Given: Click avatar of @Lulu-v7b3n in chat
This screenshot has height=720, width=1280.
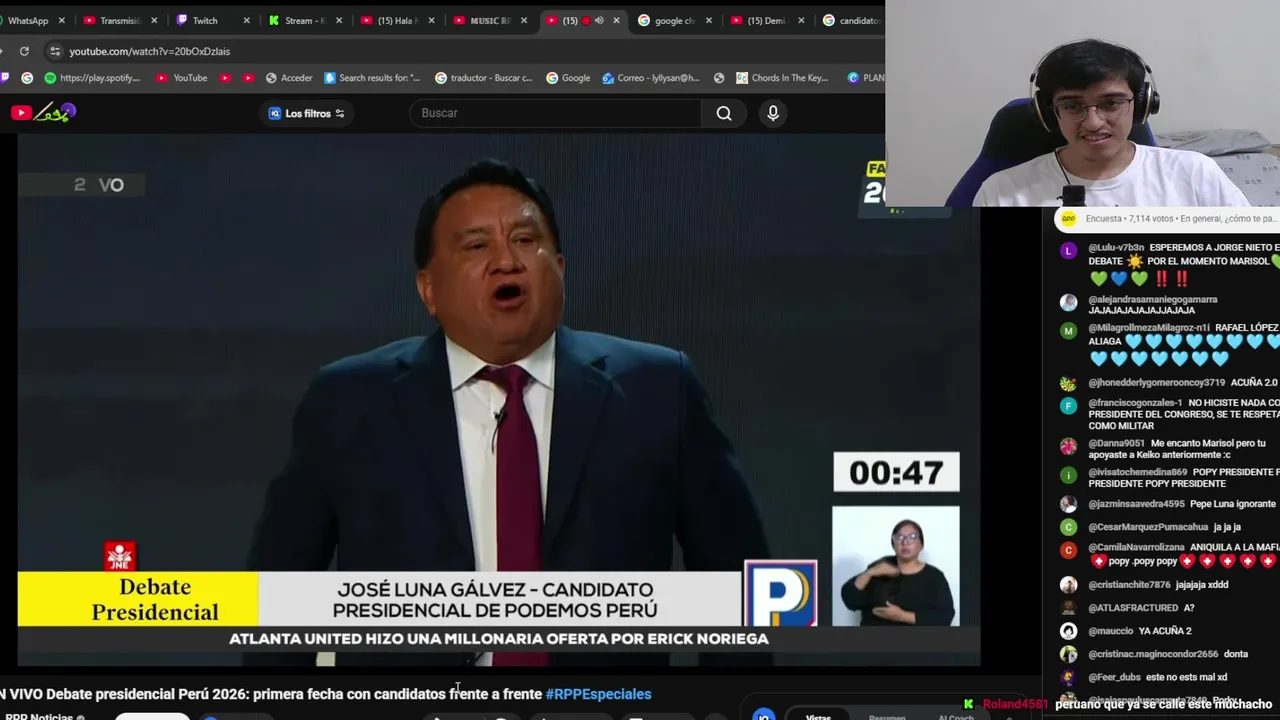Looking at the screenshot, I should pyautogui.click(x=1068, y=250).
